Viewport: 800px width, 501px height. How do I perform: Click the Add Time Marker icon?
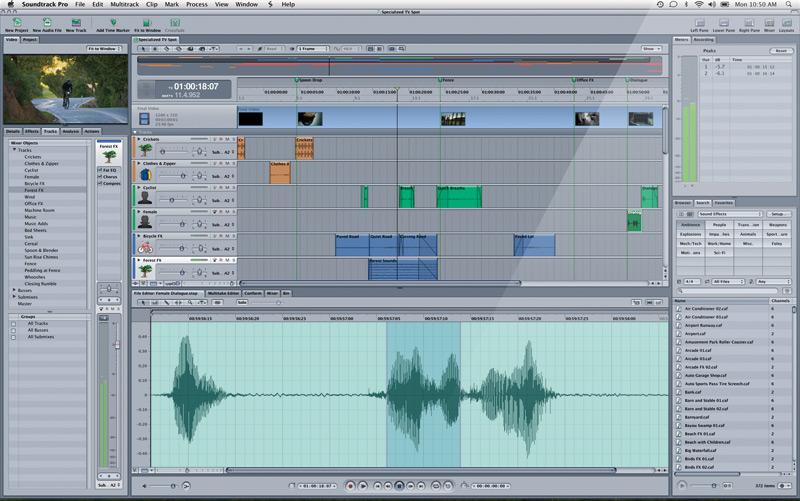click(113, 22)
